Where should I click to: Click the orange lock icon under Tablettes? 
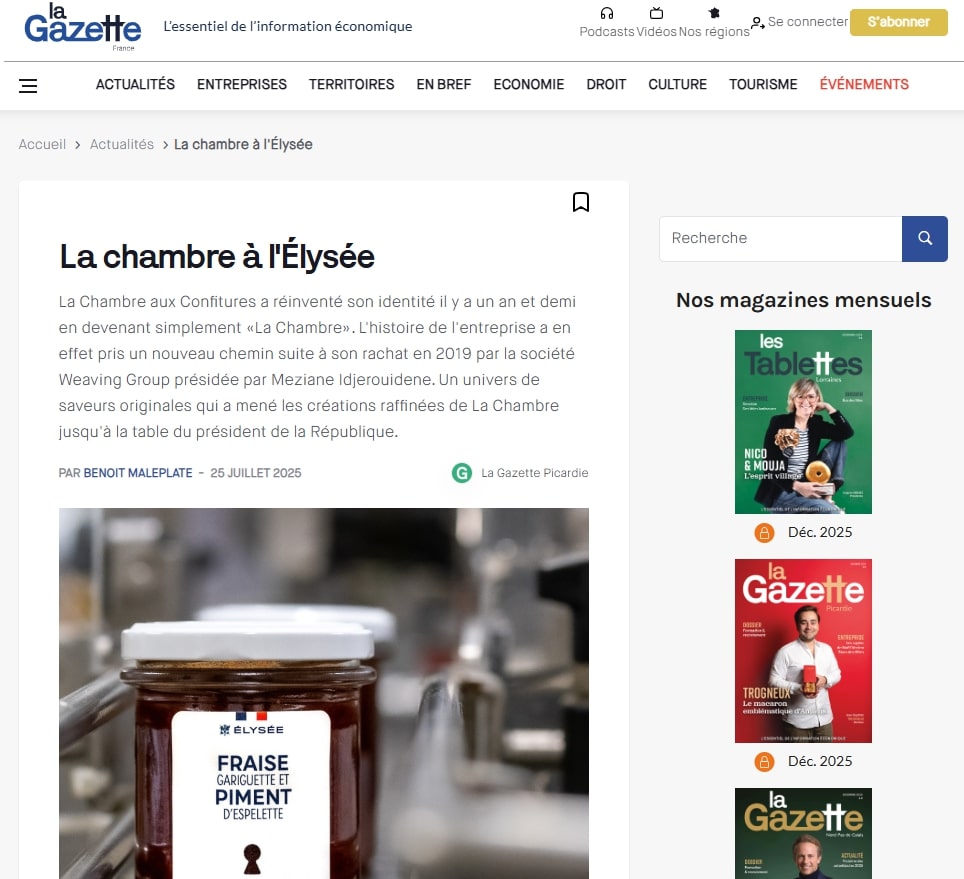coord(764,532)
